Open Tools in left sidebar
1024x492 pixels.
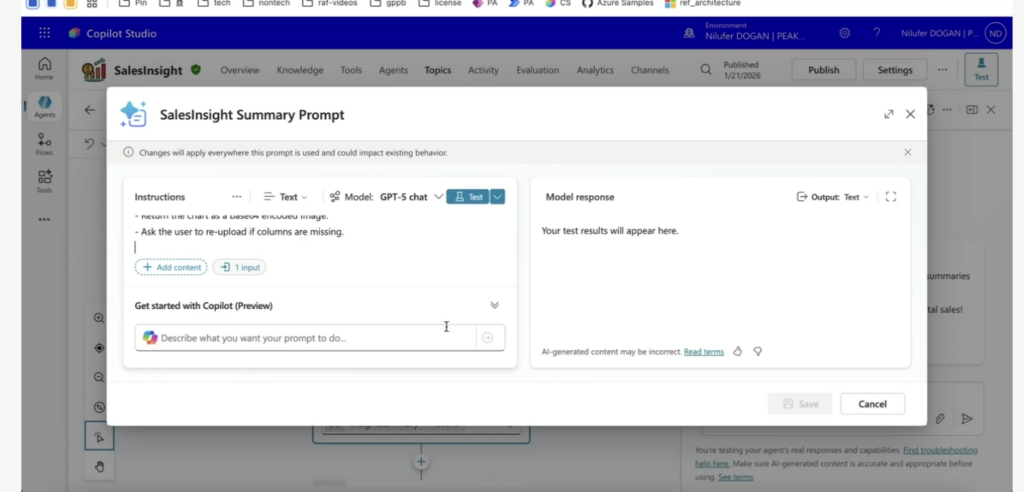[x=44, y=182]
